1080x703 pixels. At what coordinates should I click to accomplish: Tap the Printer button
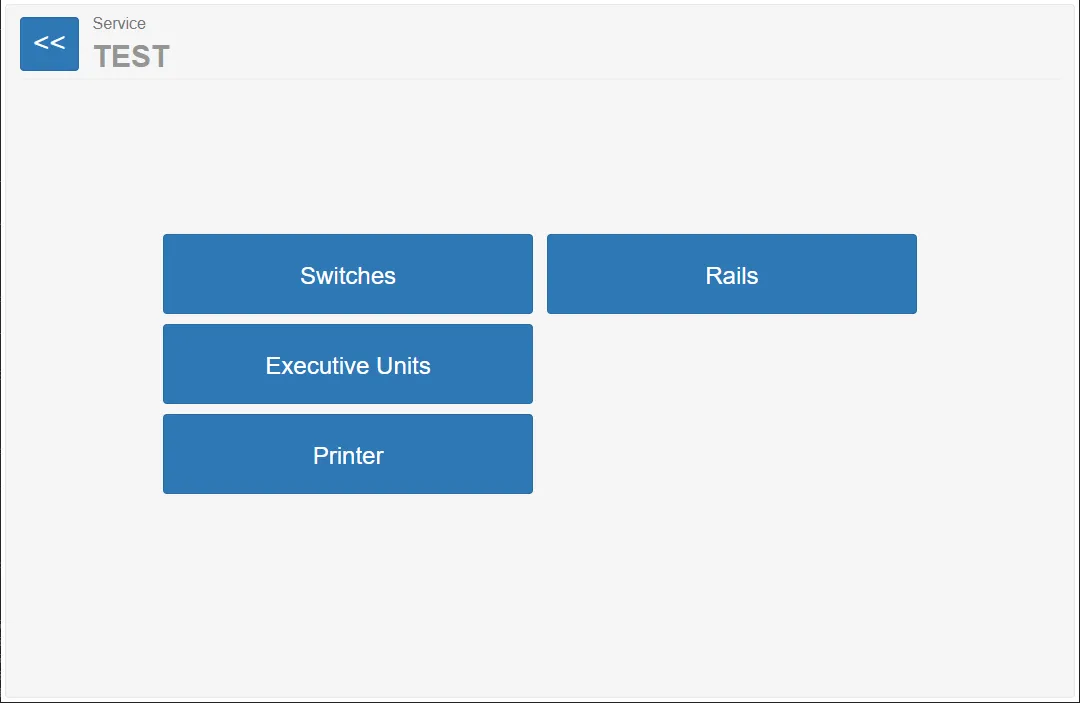348,454
